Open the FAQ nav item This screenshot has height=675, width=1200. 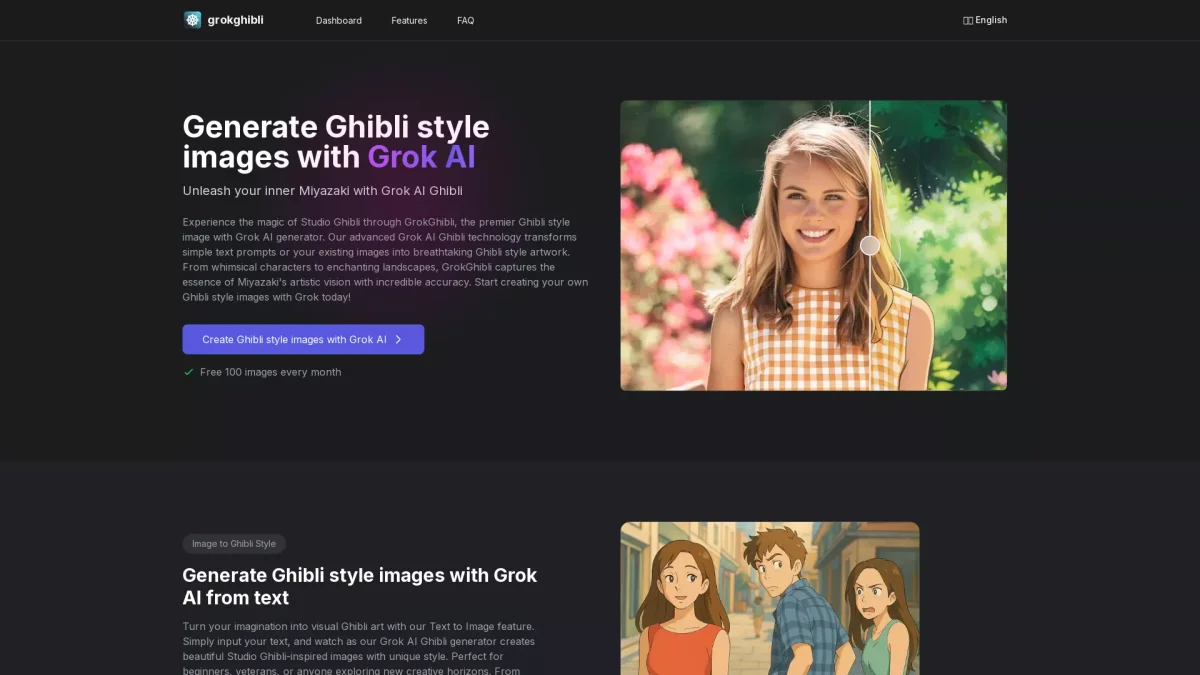466,21
